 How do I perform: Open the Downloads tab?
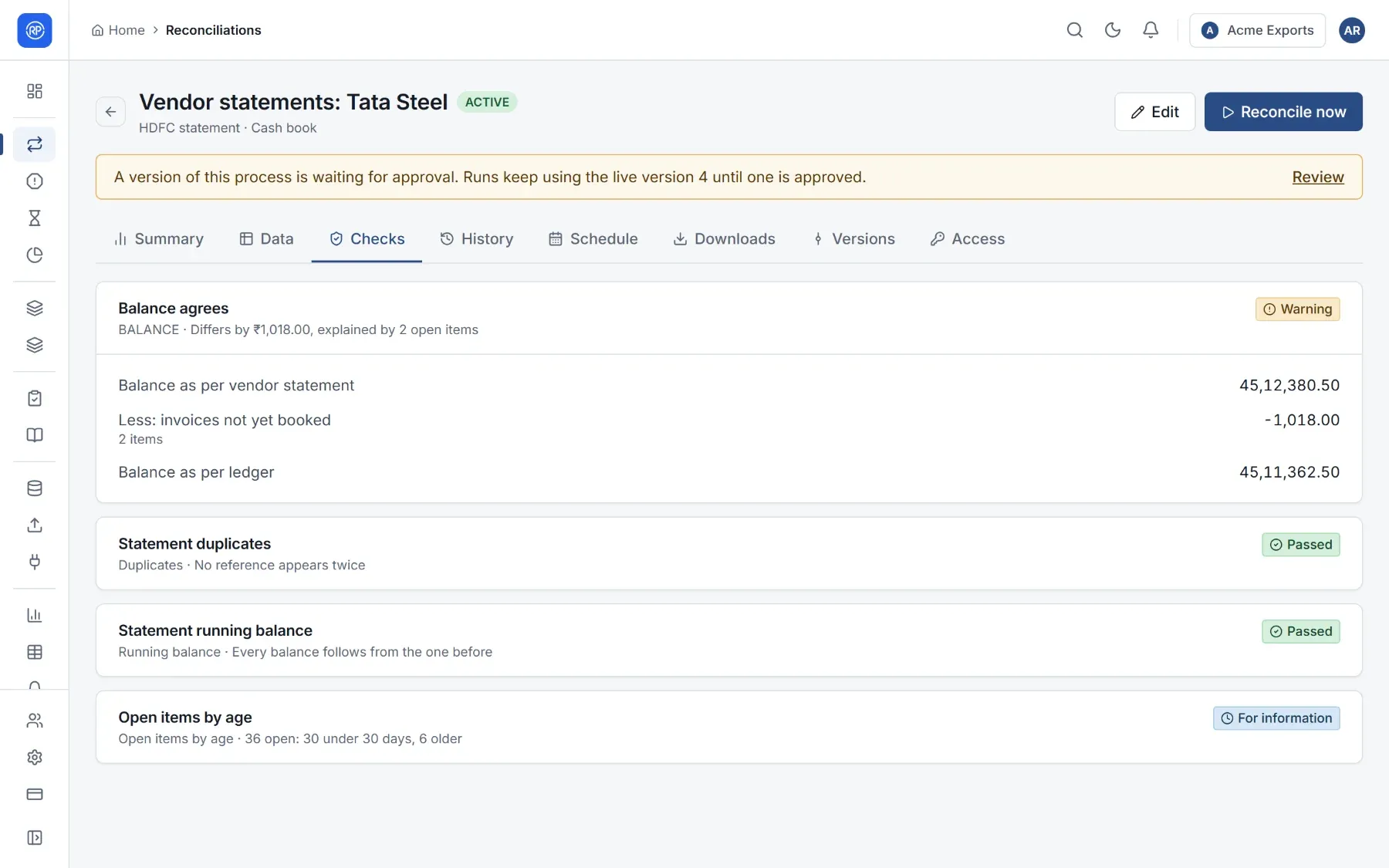(724, 239)
